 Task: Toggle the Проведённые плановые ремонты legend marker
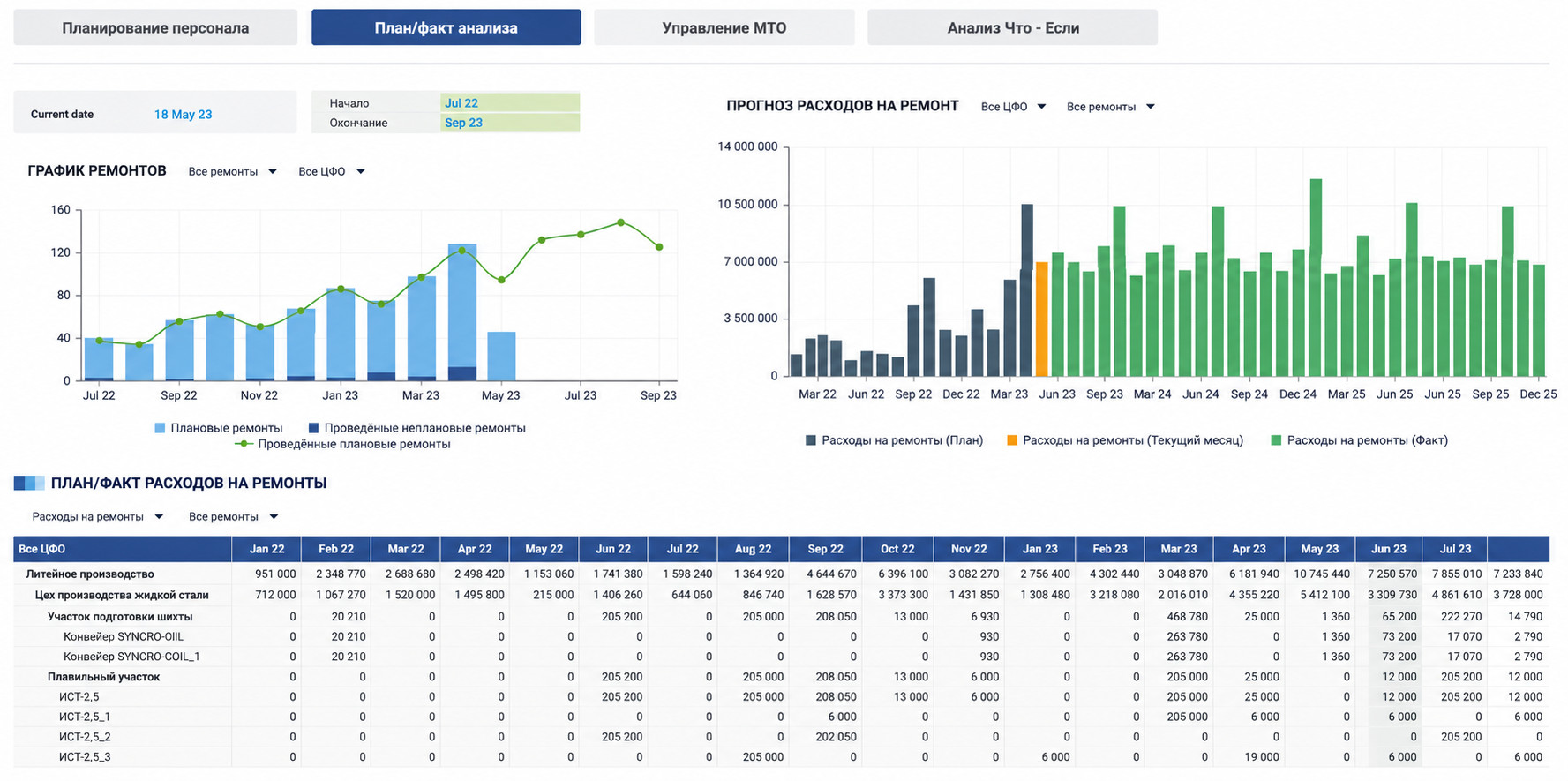click(244, 444)
